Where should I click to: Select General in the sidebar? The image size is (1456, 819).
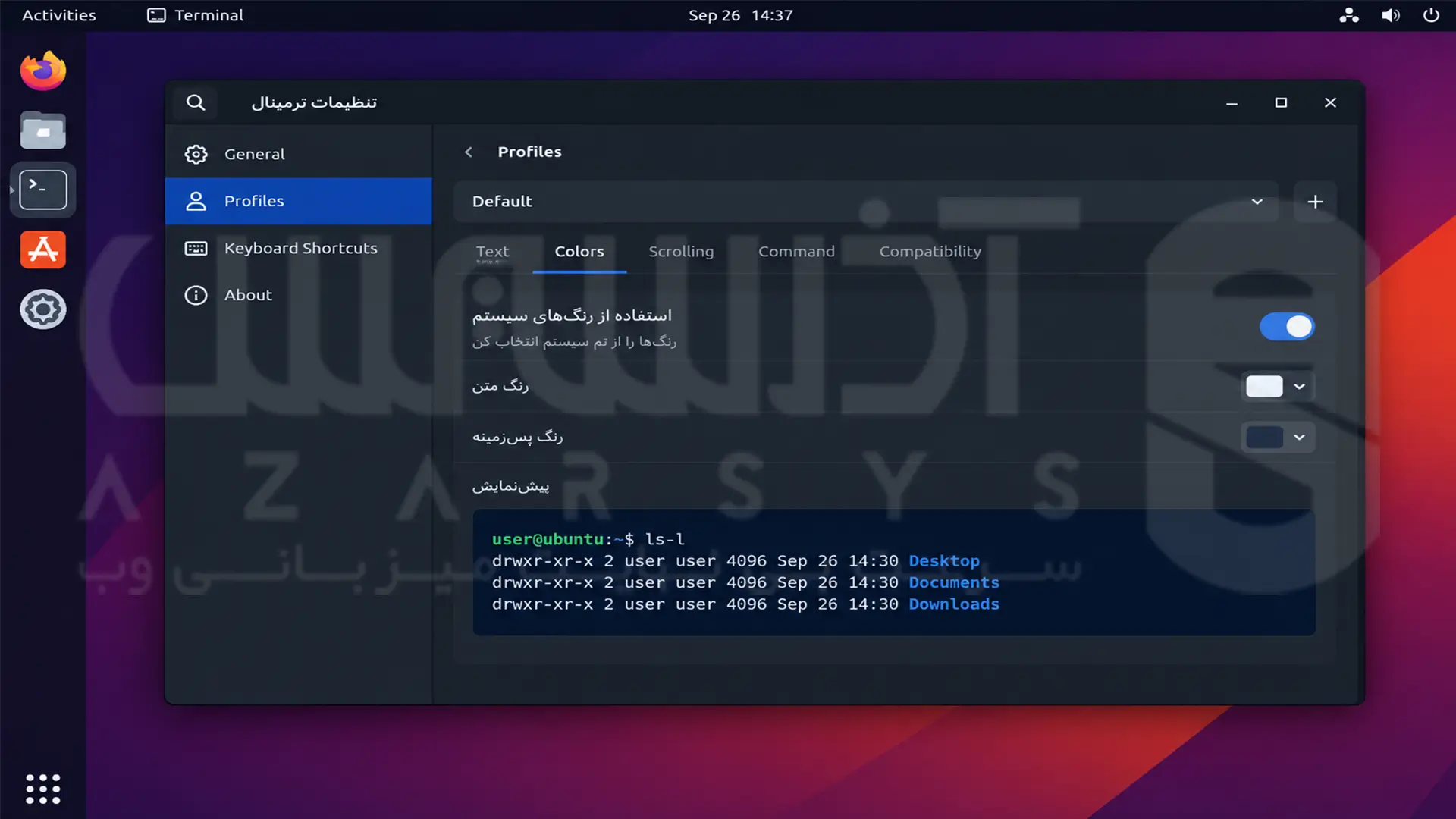tap(299, 154)
